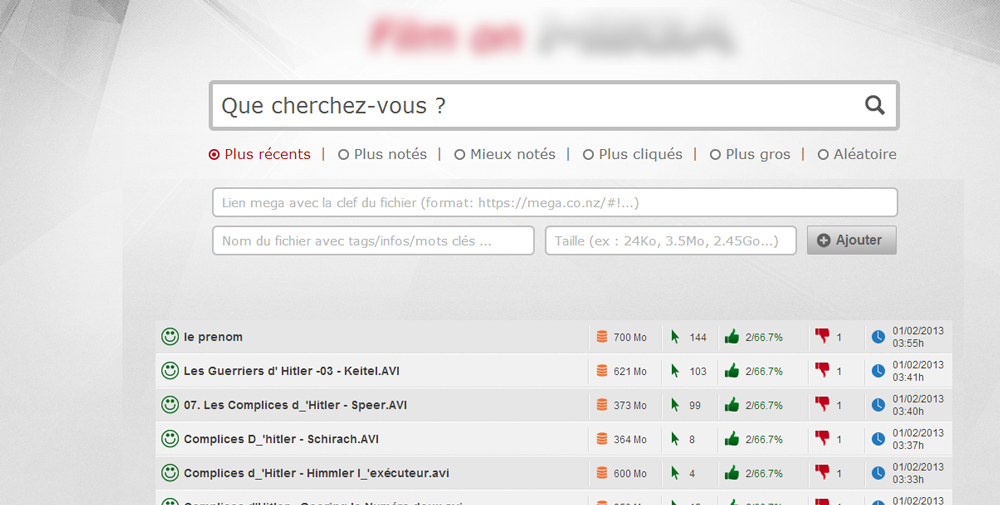The image size is (1000, 505).
Task: Click thumbs-down on Himmler l_'exécuteur.avi row
Action: click(x=823, y=473)
